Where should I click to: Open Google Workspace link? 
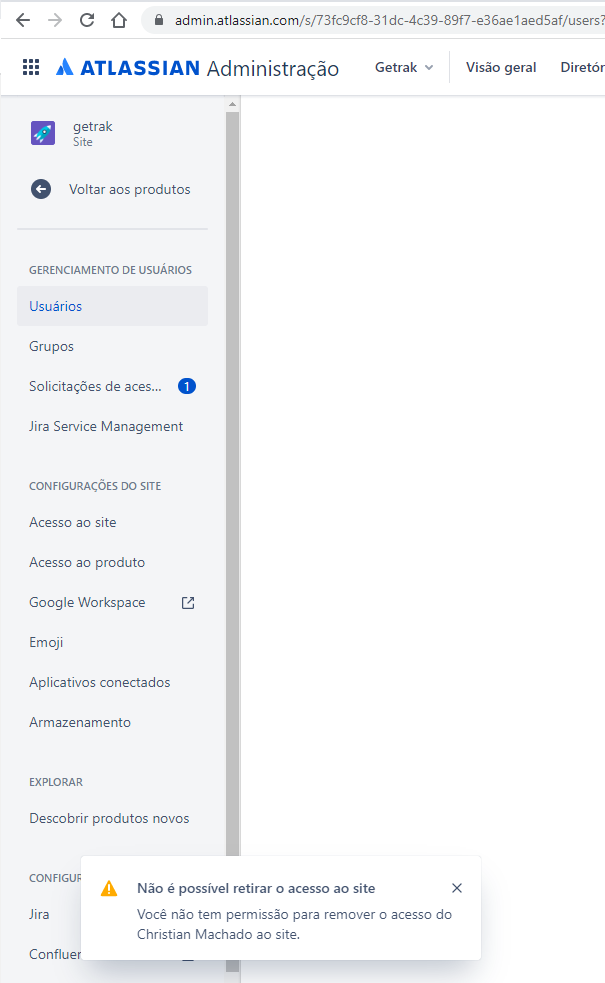click(112, 602)
